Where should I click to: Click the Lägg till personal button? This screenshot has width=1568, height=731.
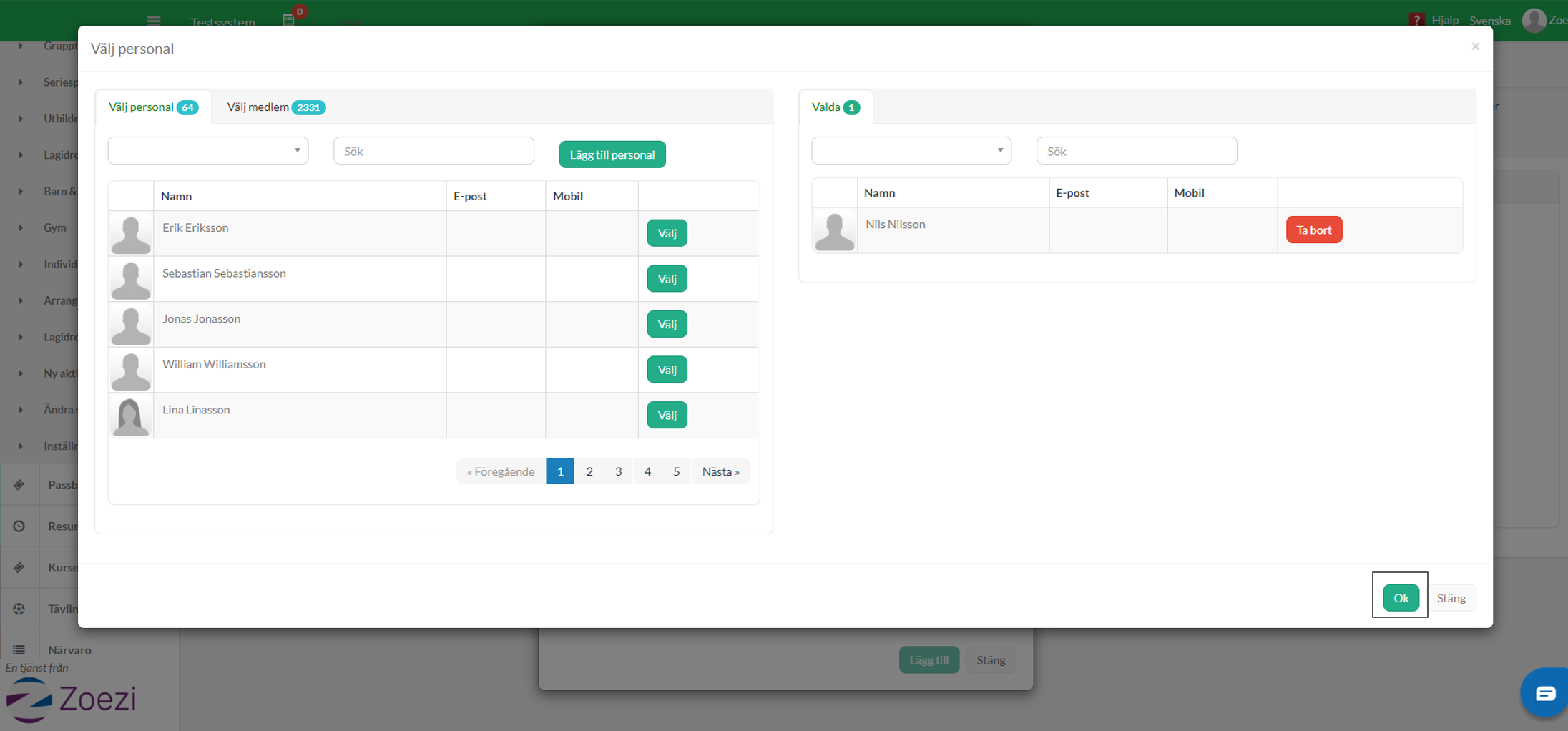point(612,154)
